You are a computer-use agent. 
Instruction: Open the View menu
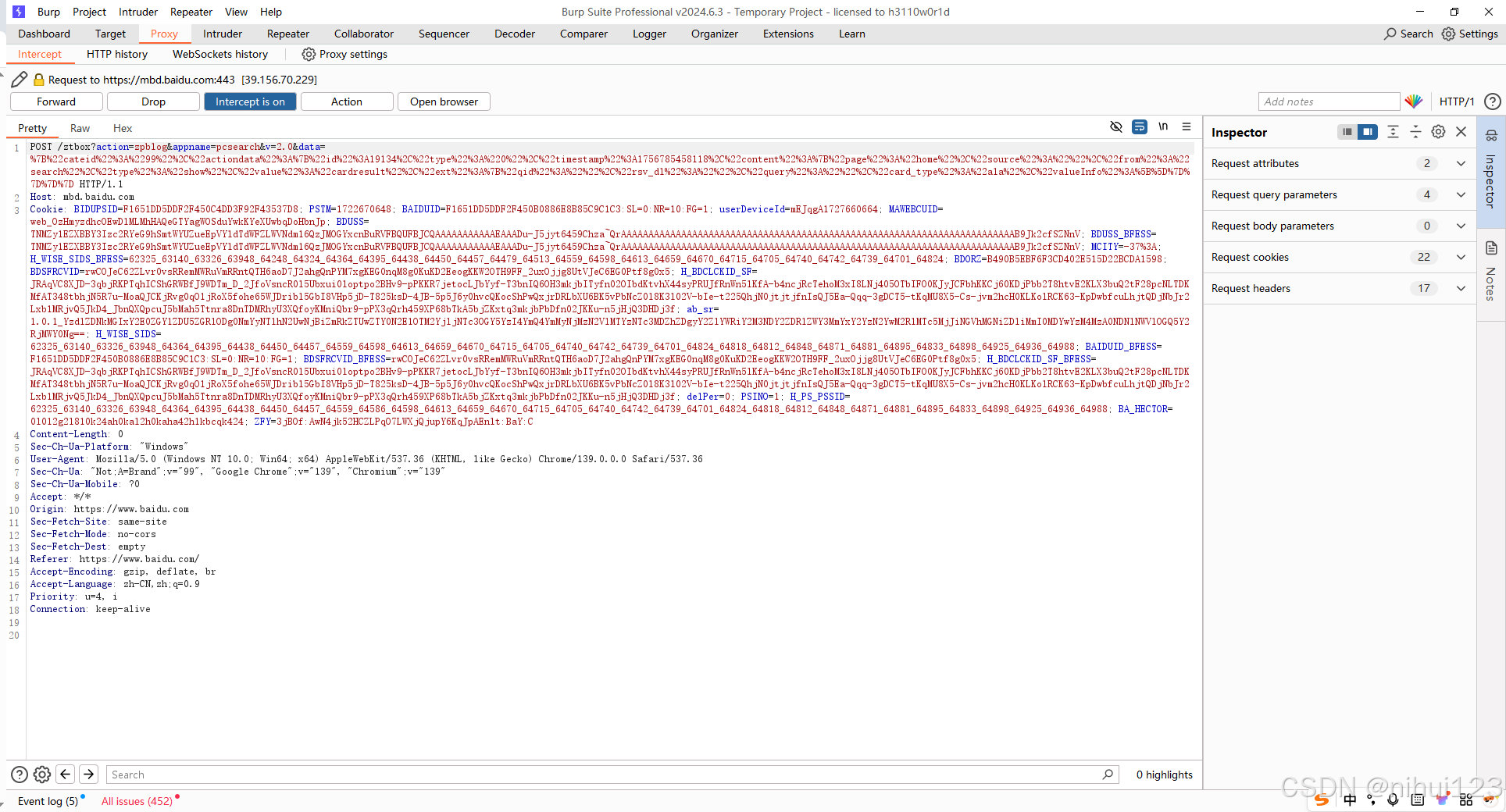coord(236,12)
